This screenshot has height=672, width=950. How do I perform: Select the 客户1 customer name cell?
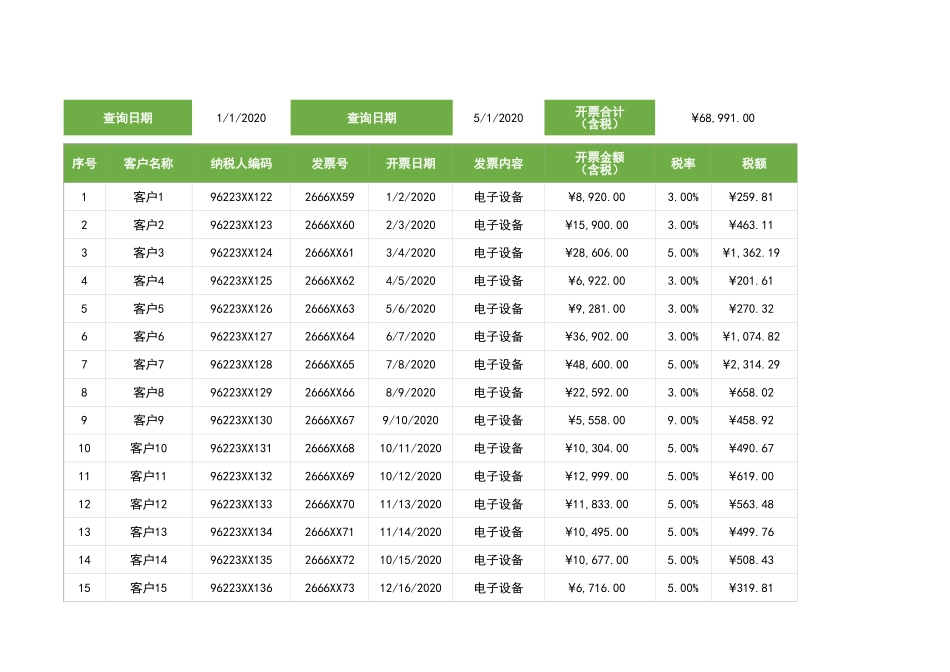coord(148,197)
